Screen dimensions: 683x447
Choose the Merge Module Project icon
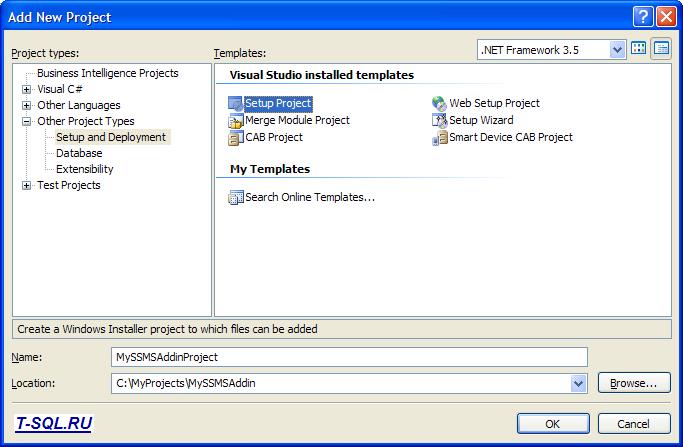pos(235,121)
